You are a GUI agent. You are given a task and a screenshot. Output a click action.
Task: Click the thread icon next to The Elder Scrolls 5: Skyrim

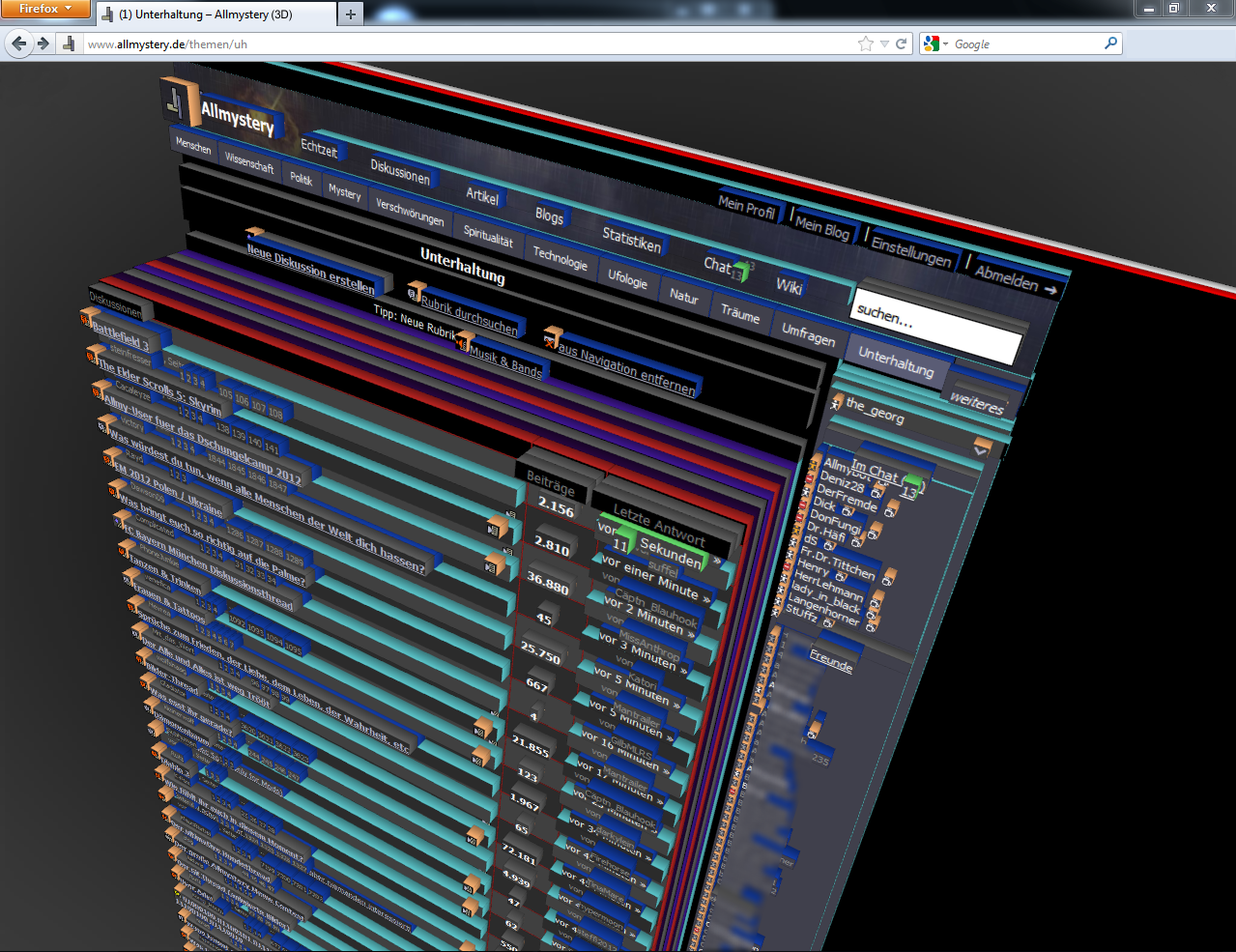pyautogui.click(x=94, y=353)
